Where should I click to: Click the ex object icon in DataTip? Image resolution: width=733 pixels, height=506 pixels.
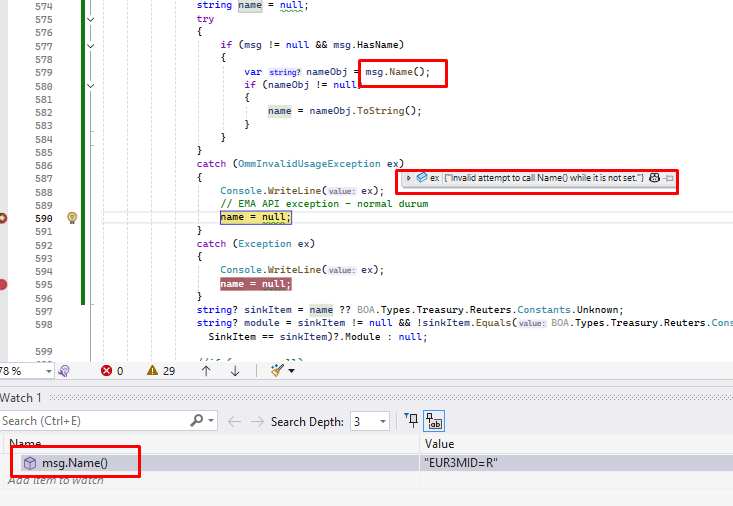[422, 178]
